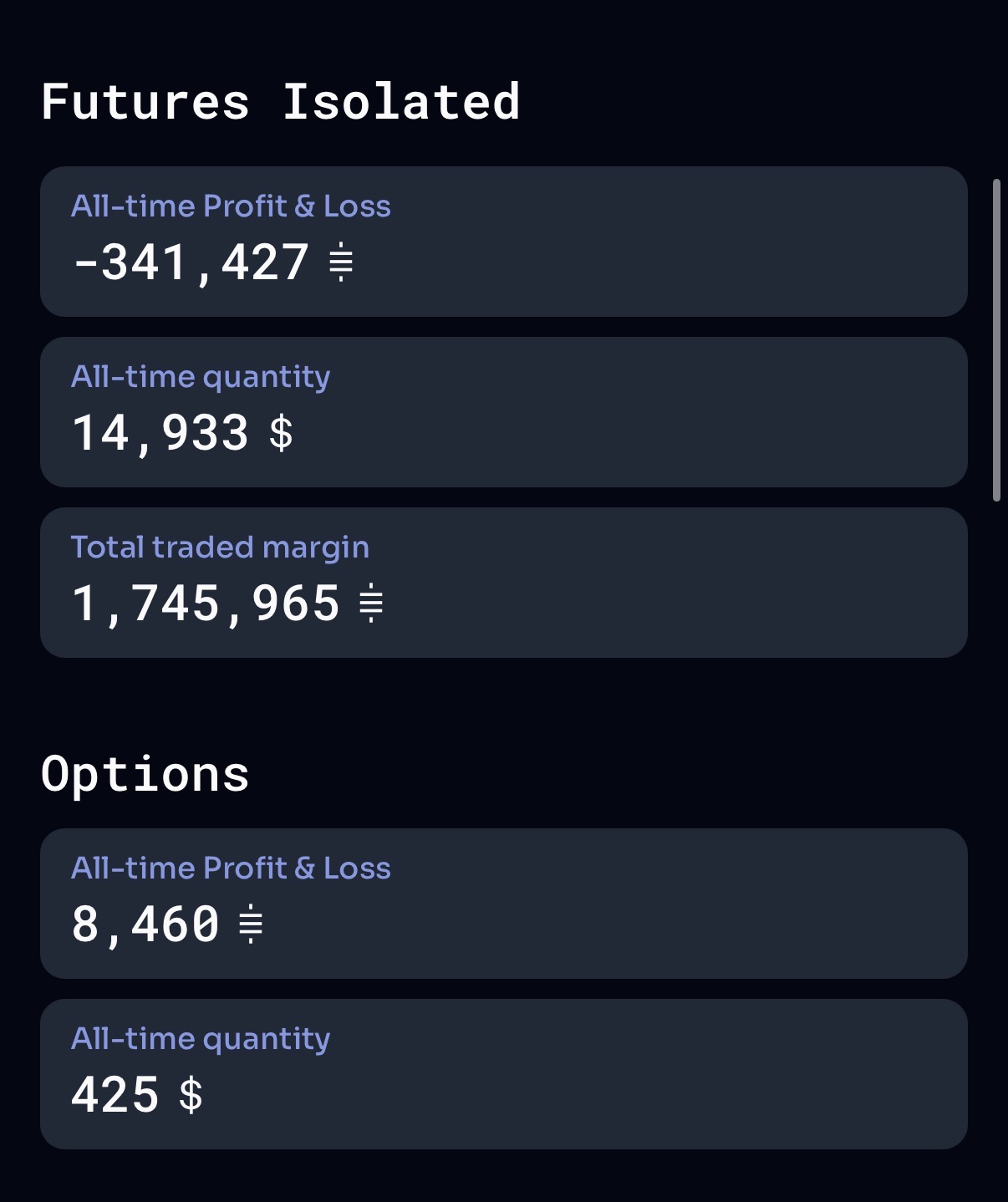Select the Futures Isolated heading

pos(281,102)
